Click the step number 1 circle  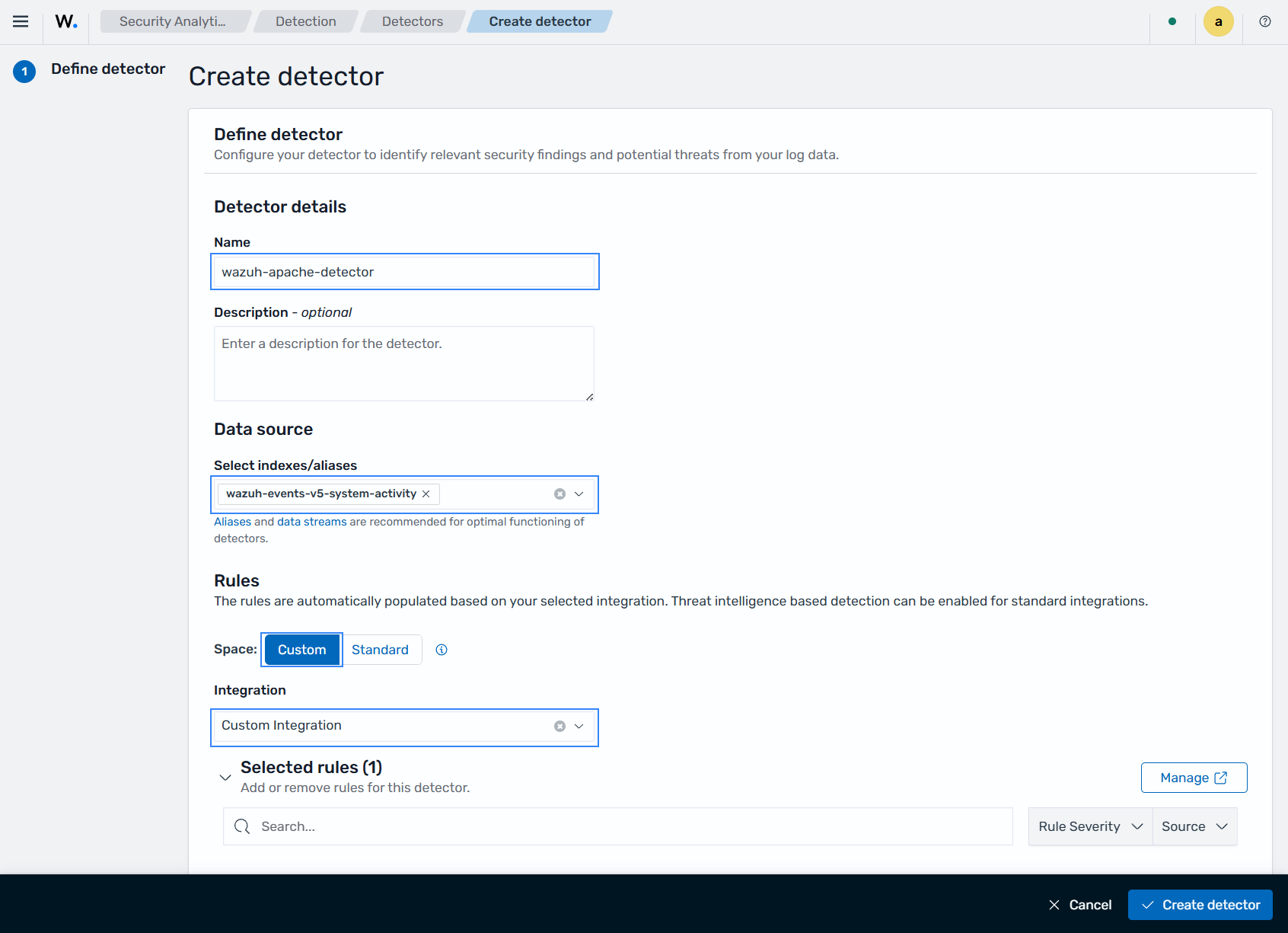pos(24,72)
